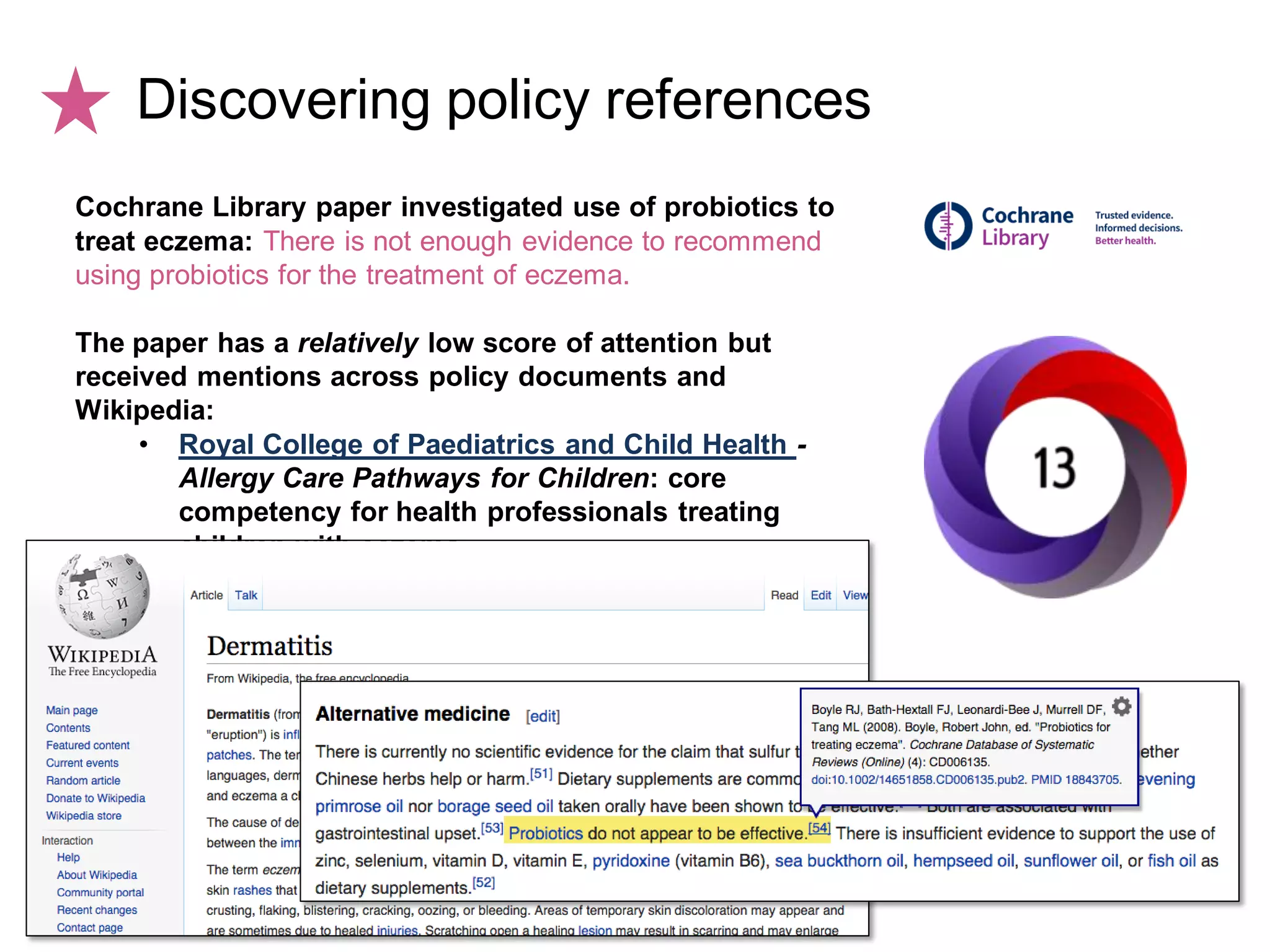Click citation reference [52]

[x=484, y=882]
